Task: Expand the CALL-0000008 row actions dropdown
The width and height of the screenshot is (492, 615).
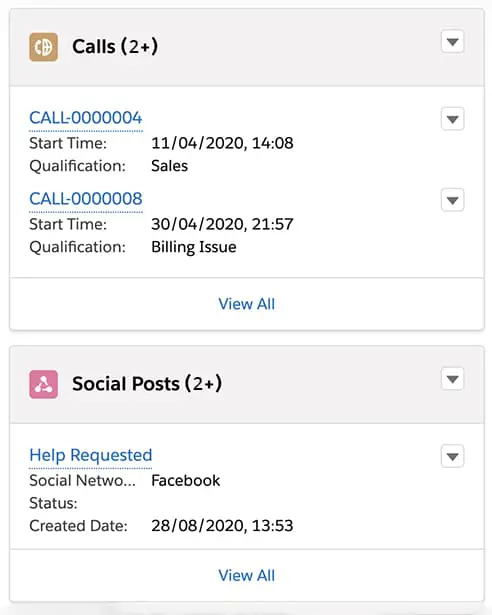Action: point(452,200)
